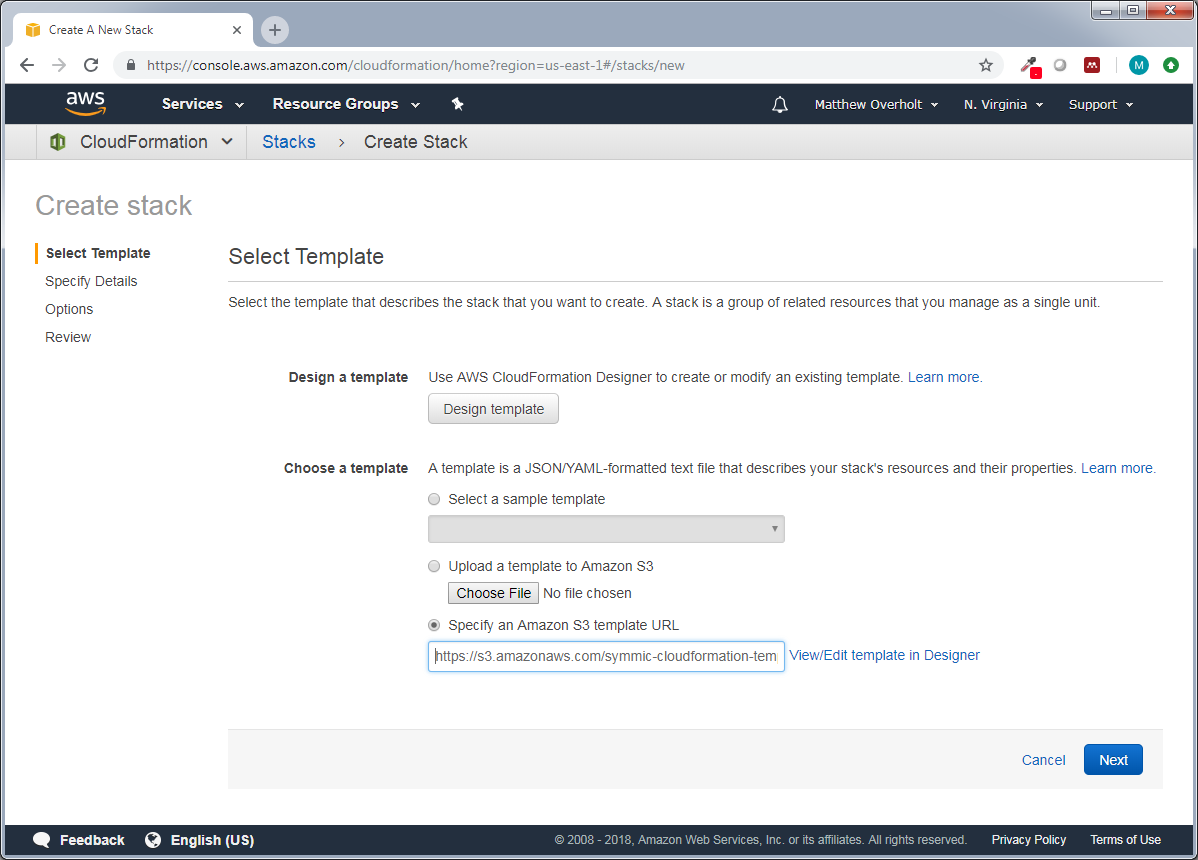Viewport: 1198px width, 860px height.
Task: Click the CloudFormation service icon
Action: [x=57, y=142]
